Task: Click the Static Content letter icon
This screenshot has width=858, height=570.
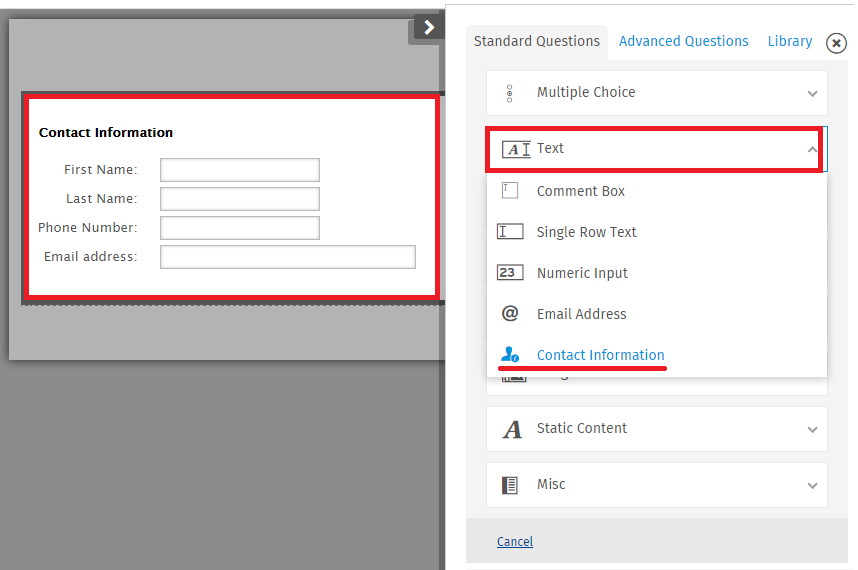Action: click(512, 429)
